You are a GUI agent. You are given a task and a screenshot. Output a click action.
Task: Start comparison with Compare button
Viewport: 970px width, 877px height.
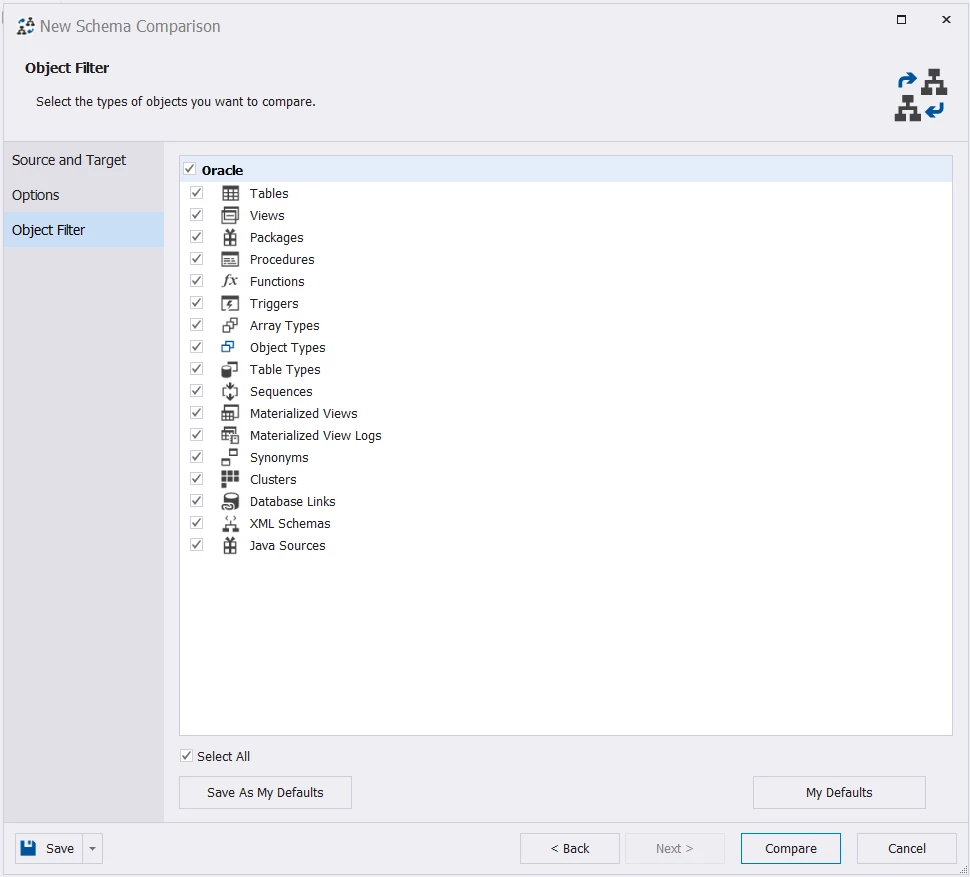click(791, 849)
